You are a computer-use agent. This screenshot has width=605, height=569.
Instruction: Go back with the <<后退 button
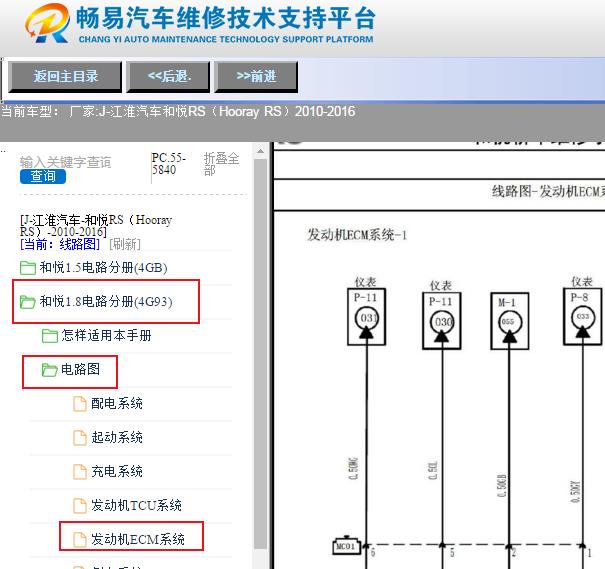pyautogui.click(x=169, y=76)
